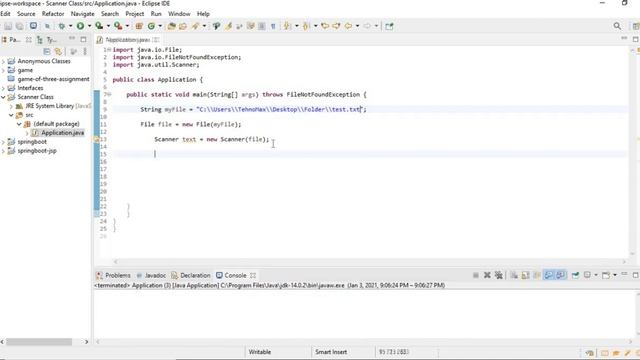This screenshot has width=640, height=360.
Task: Click the Pin Console icon
Action: click(576, 276)
